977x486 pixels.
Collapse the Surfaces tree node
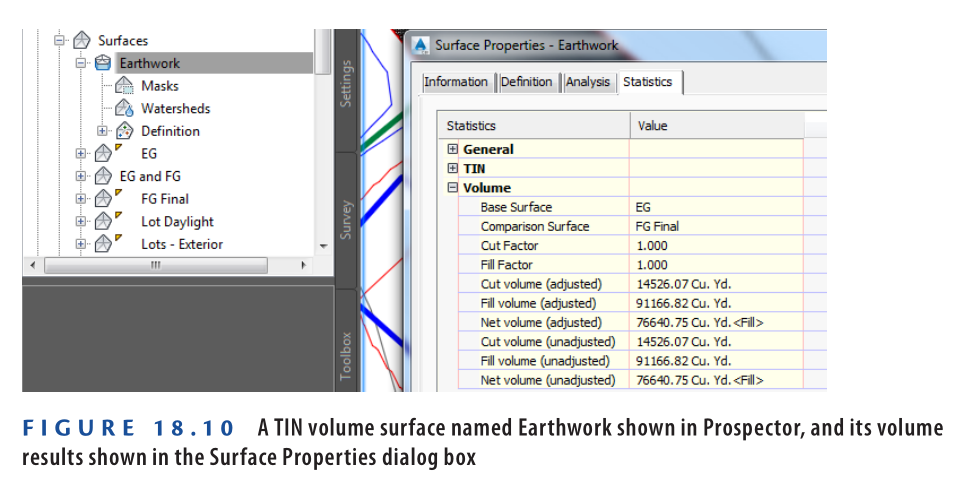(x=59, y=40)
